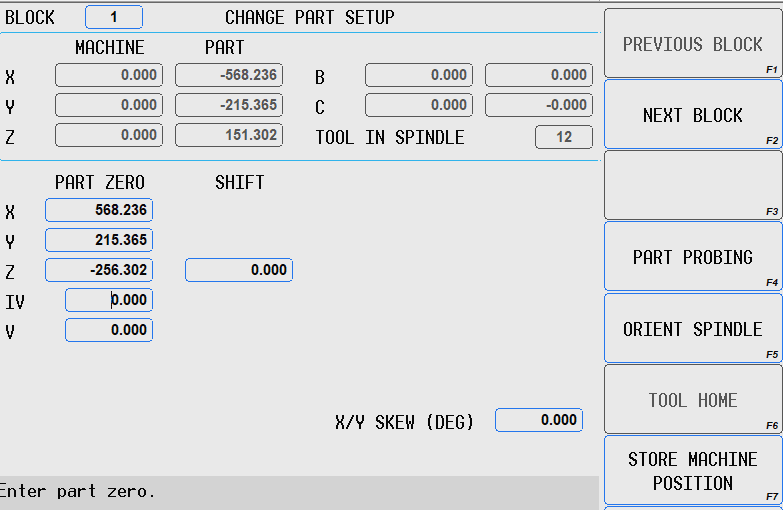Viewport: 783px width, 510px height.
Task: Click the Block number field
Action: (x=114, y=17)
